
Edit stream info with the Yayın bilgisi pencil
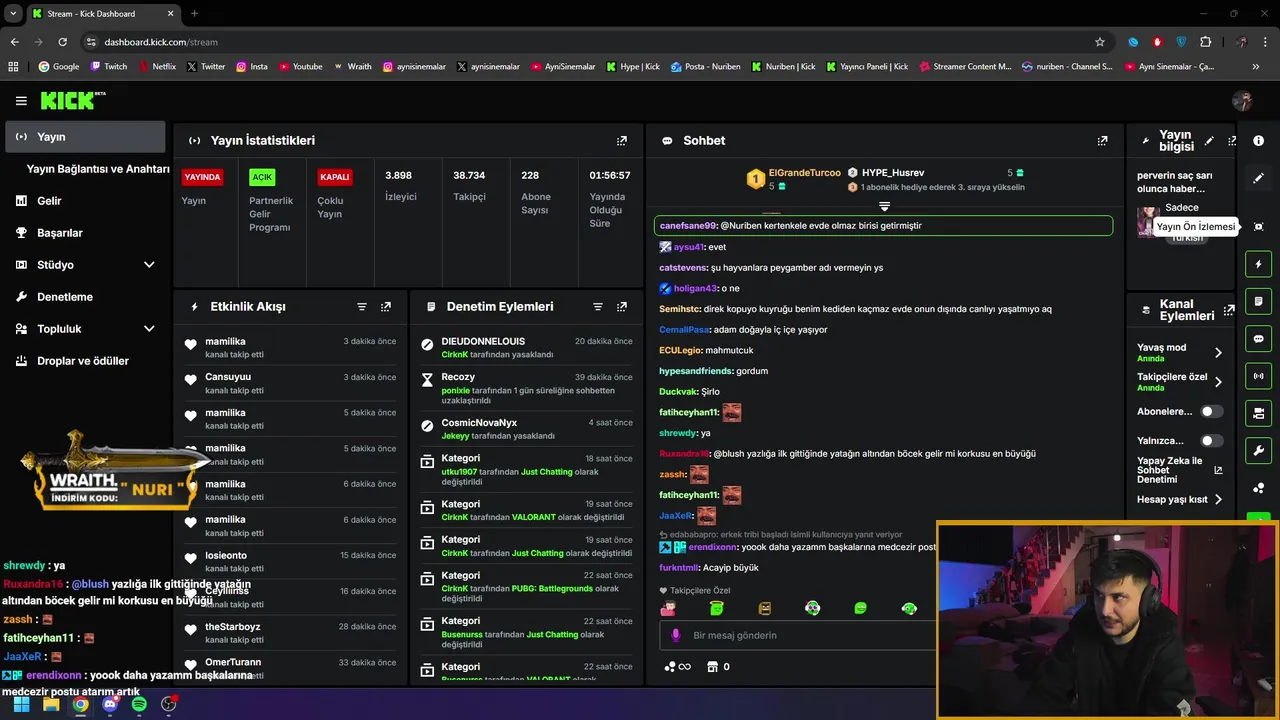(1209, 141)
